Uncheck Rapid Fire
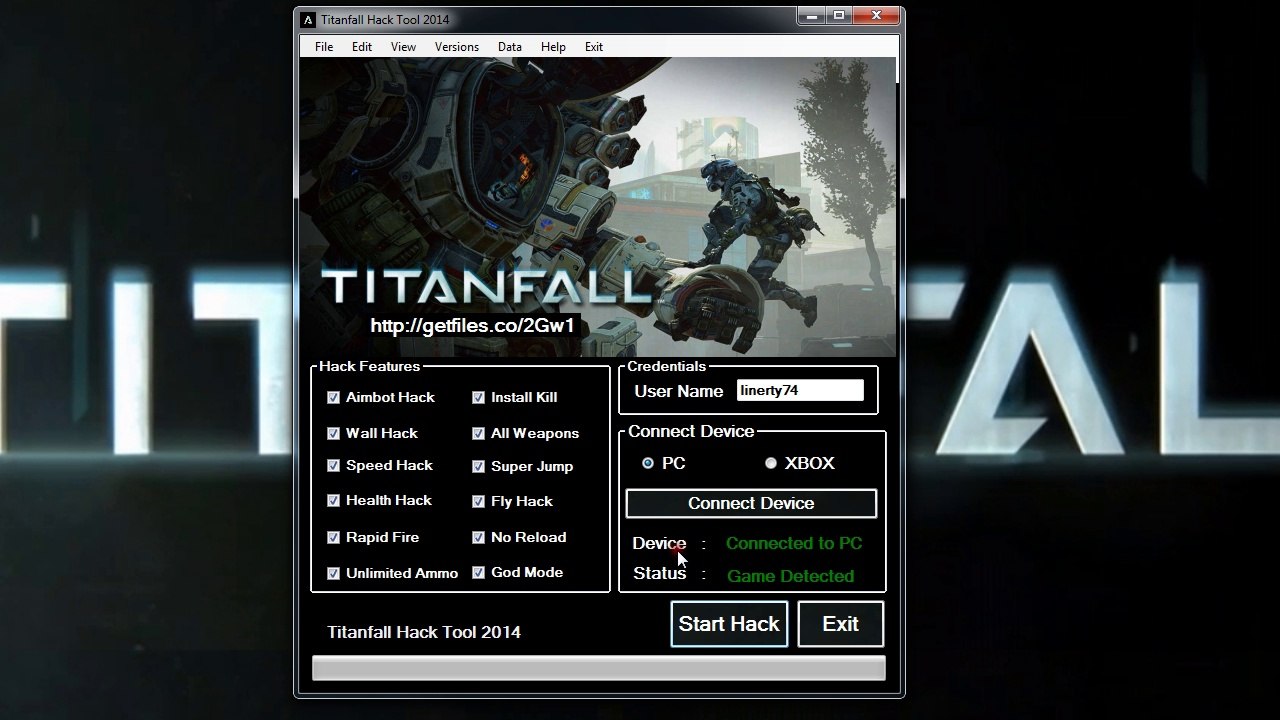The image size is (1280, 720). 333,537
